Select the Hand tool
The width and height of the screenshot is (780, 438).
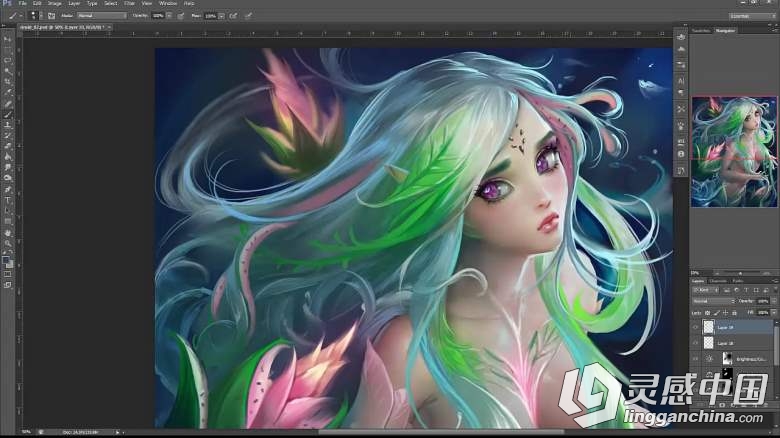click(7, 233)
